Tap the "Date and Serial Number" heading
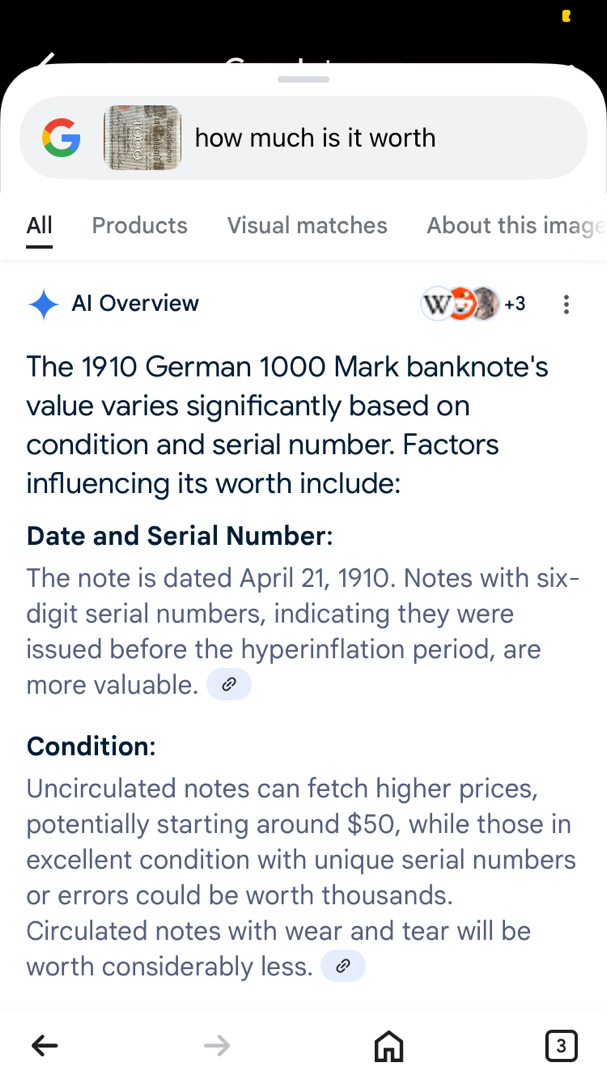The image size is (607, 1080). (179, 536)
